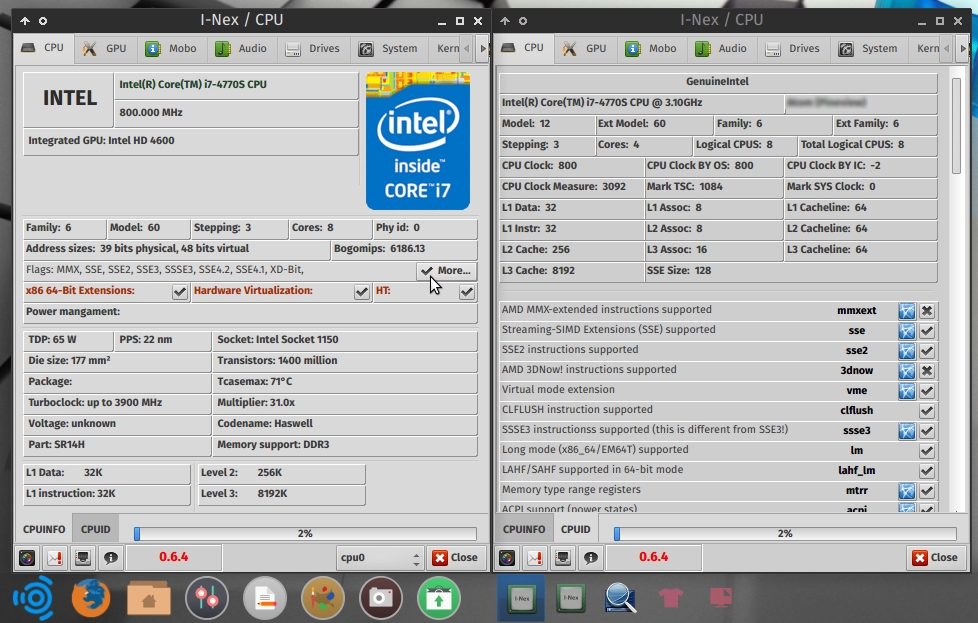Click the blue info icon in the ssse3 row
The width and height of the screenshot is (978, 623).
[907, 430]
